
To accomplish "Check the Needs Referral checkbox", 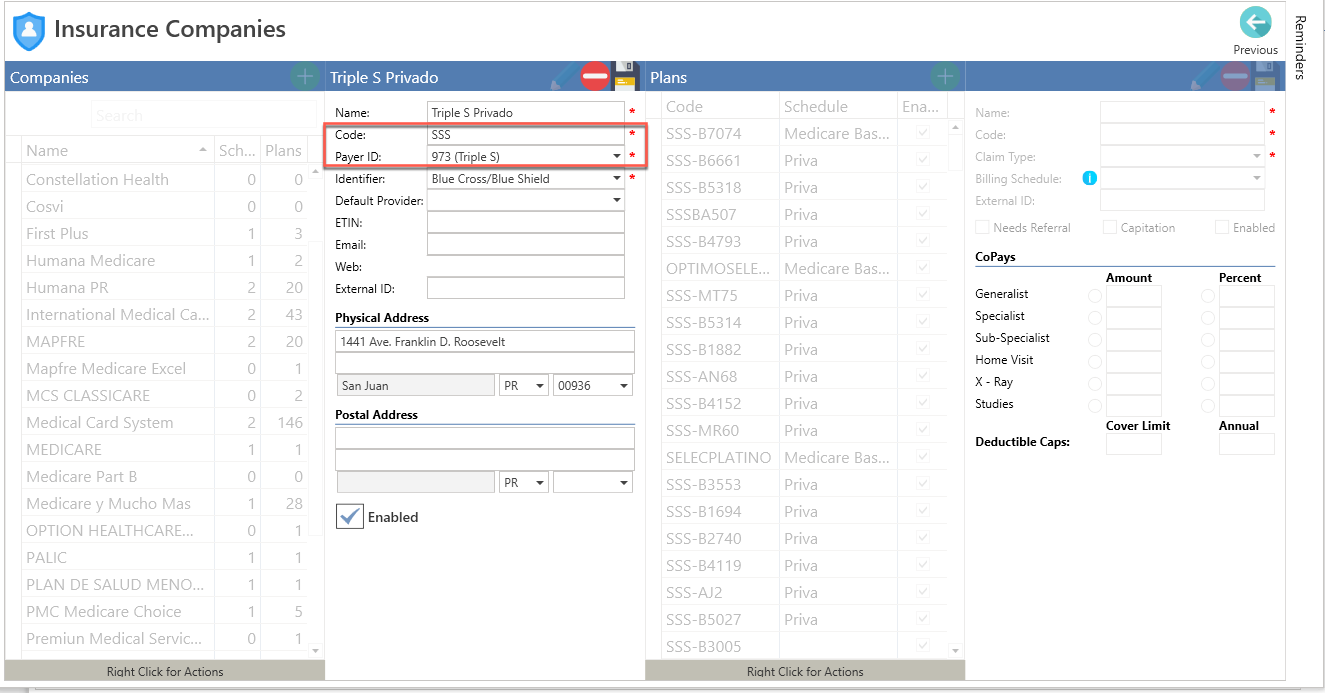I will pyautogui.click(x=982, y=228).
